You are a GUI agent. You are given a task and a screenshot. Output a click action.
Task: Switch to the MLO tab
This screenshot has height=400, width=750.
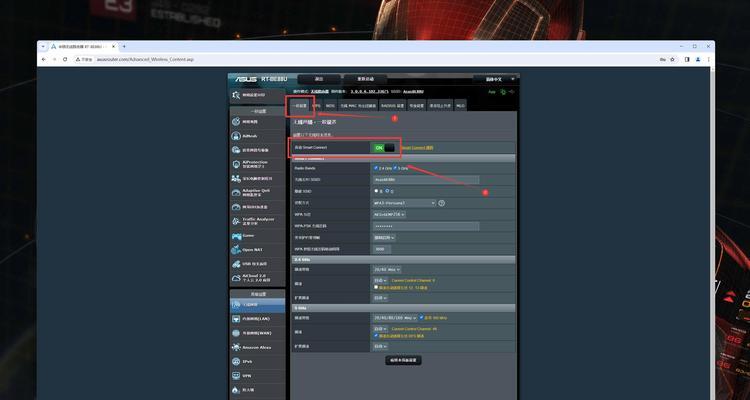[x=460, y=105]
